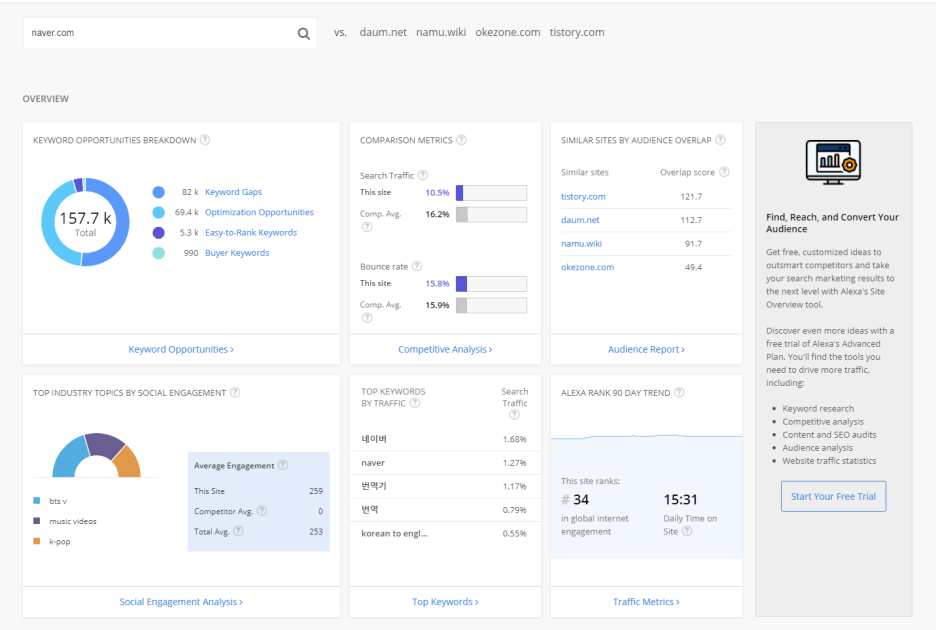Open tistory.com in similar sites list
Image resolution: width=936 pixels, height=630 pixels.
[583, 196]
